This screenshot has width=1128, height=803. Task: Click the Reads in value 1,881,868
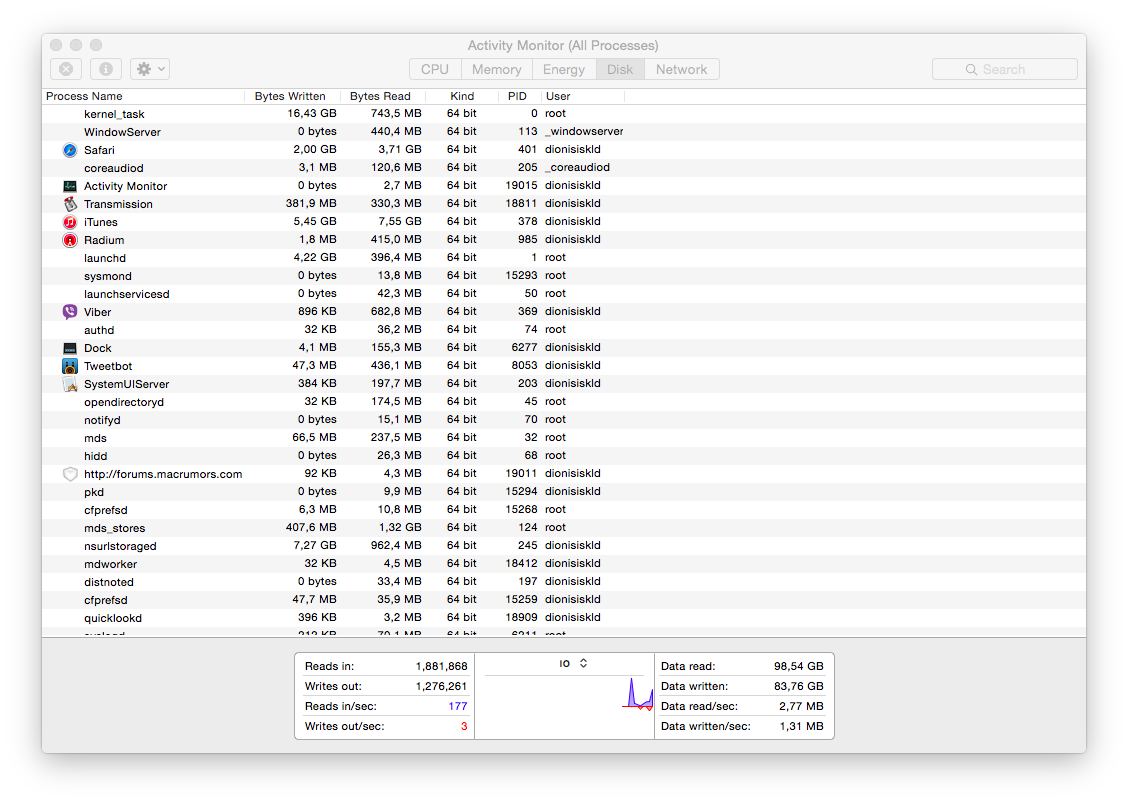tap(441, 666)
